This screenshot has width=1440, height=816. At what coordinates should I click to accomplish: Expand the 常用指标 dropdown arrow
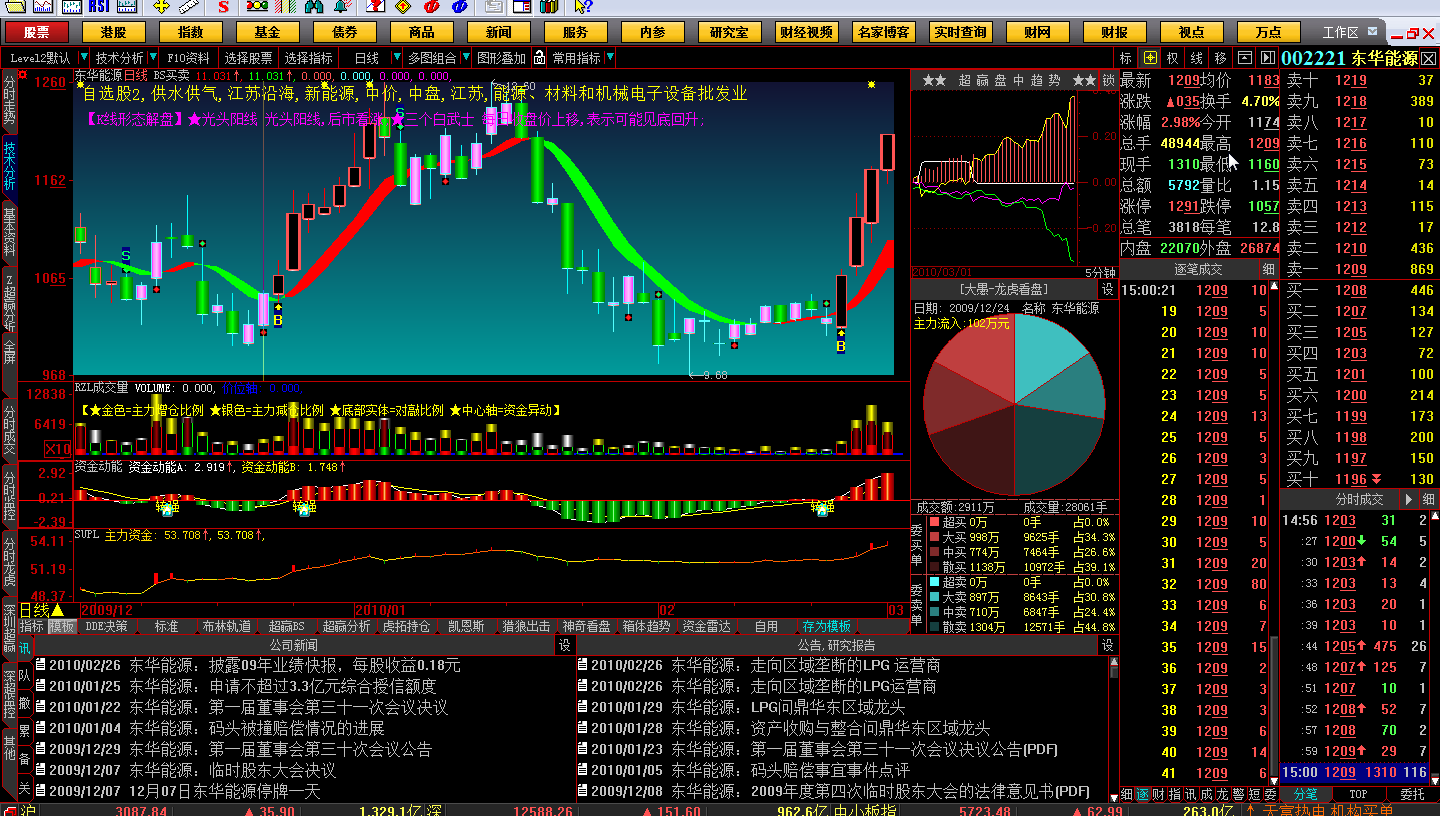tap(610, 58)
